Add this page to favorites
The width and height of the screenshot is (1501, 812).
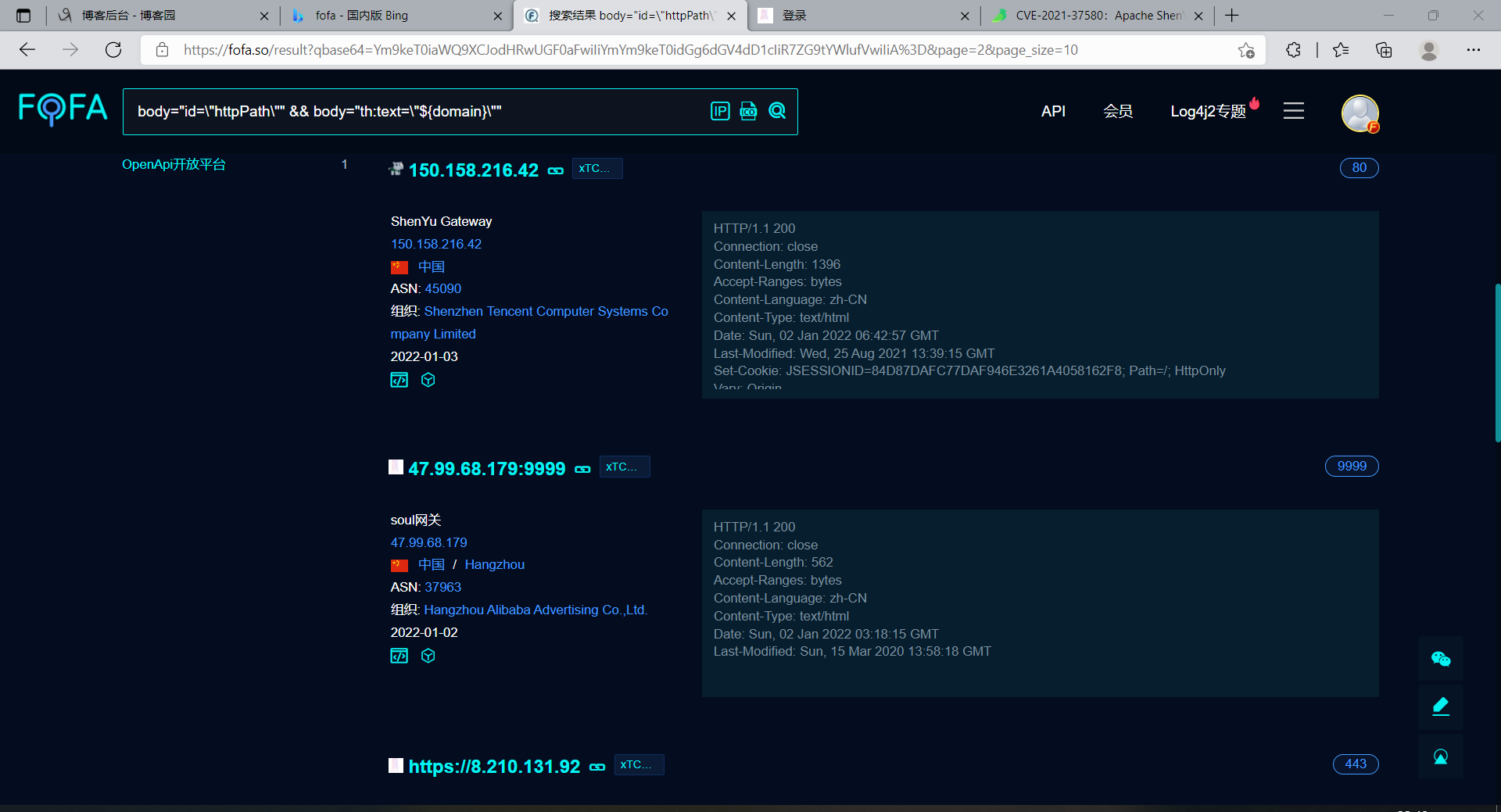(x=1246, y=50)
